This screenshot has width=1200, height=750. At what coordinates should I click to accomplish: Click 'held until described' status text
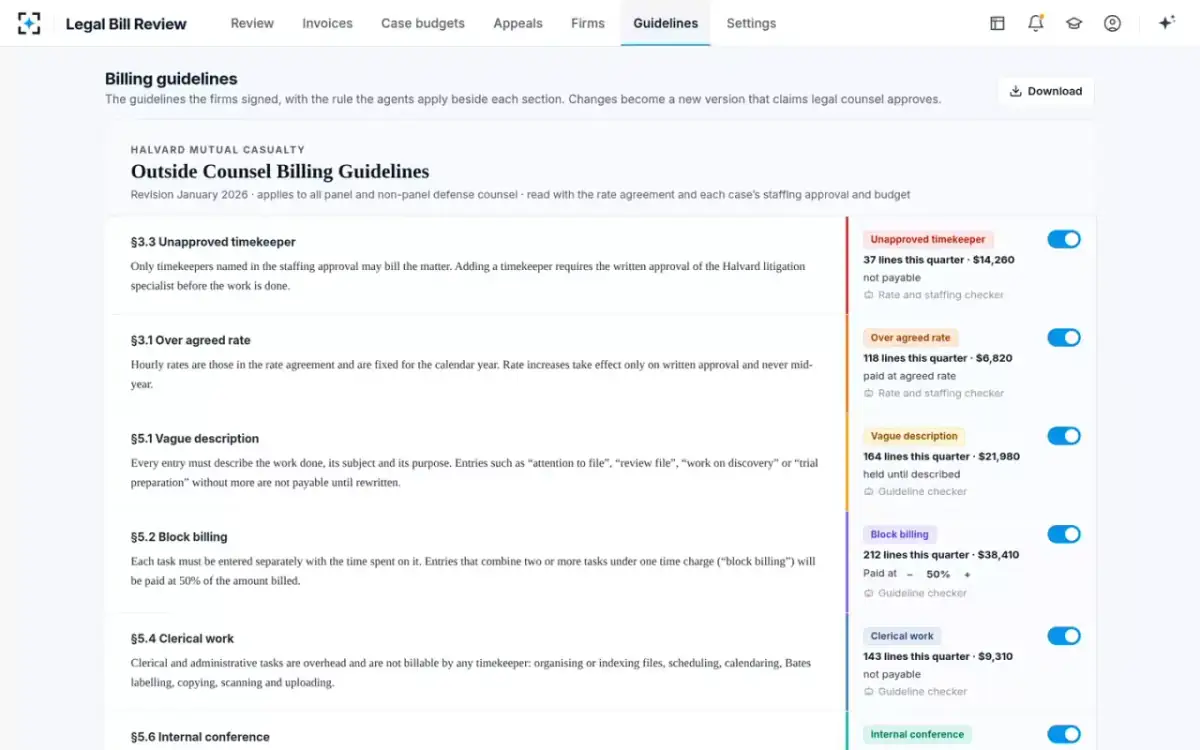pos(912,474)
